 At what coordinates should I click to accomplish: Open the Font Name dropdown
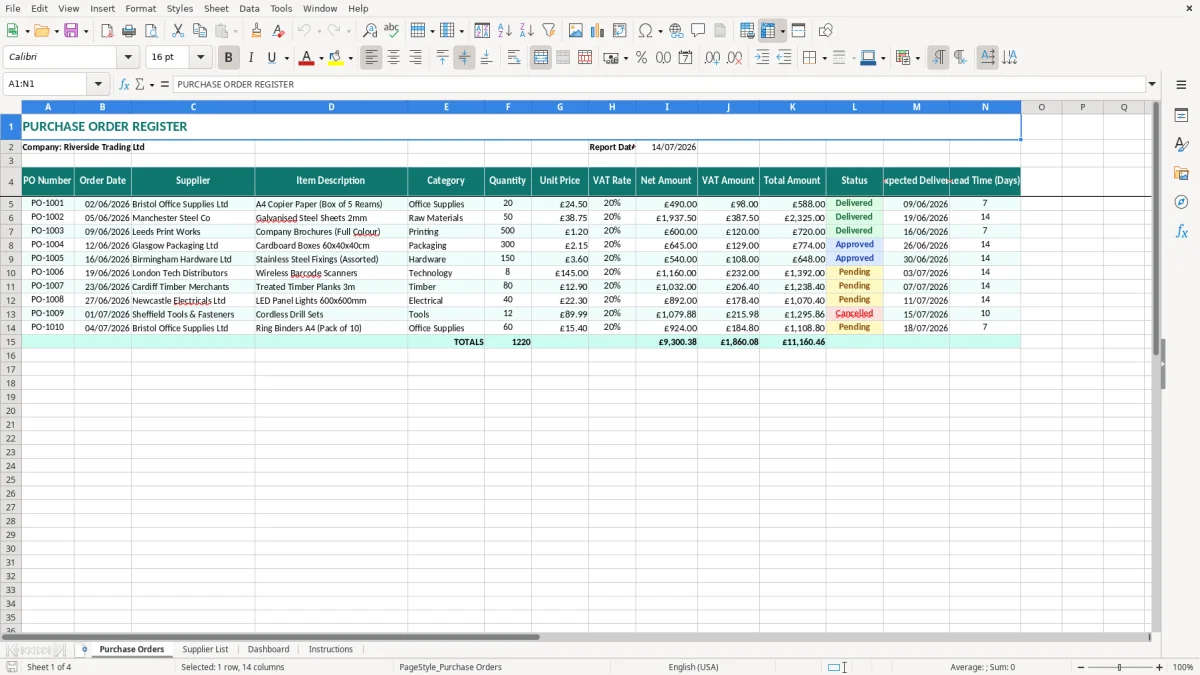(128, 58)
